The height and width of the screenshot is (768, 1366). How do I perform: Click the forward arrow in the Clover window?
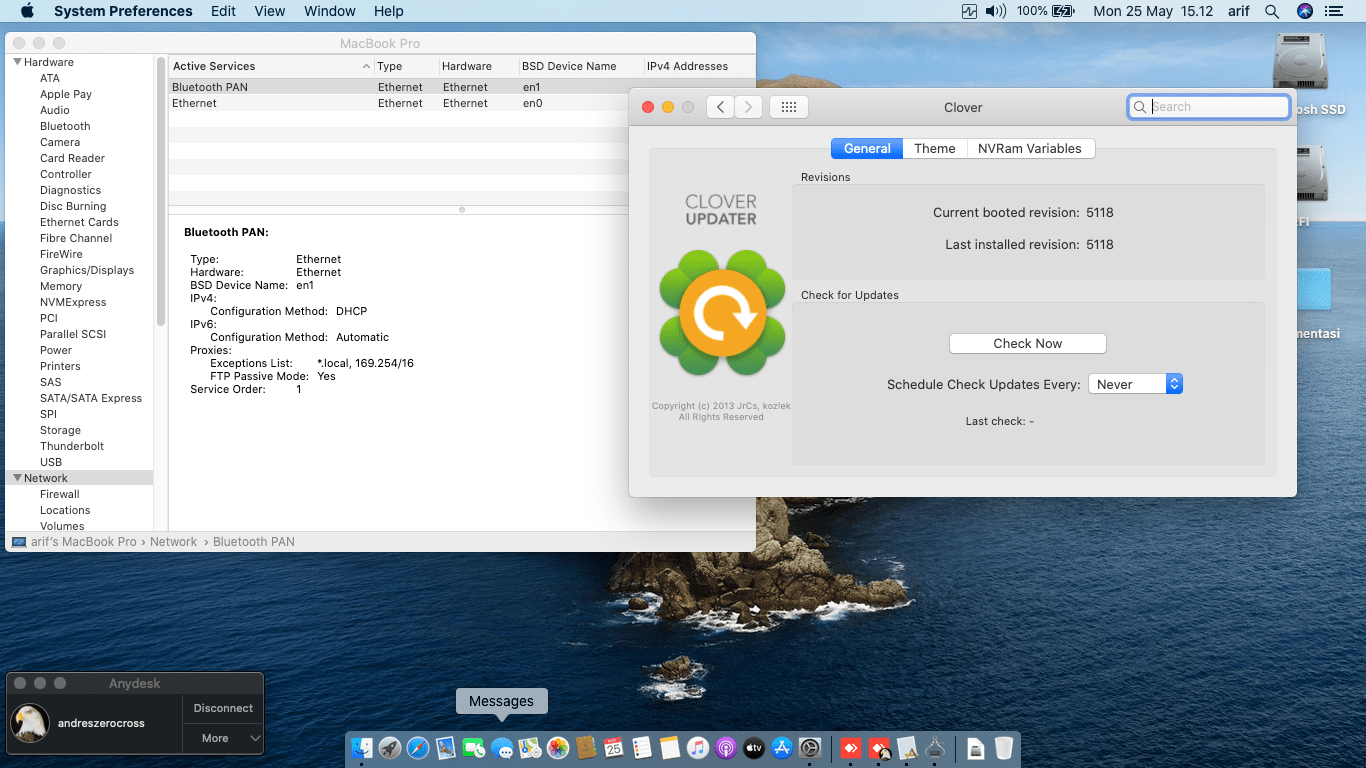pyautogui.click(x=749, y=107)
